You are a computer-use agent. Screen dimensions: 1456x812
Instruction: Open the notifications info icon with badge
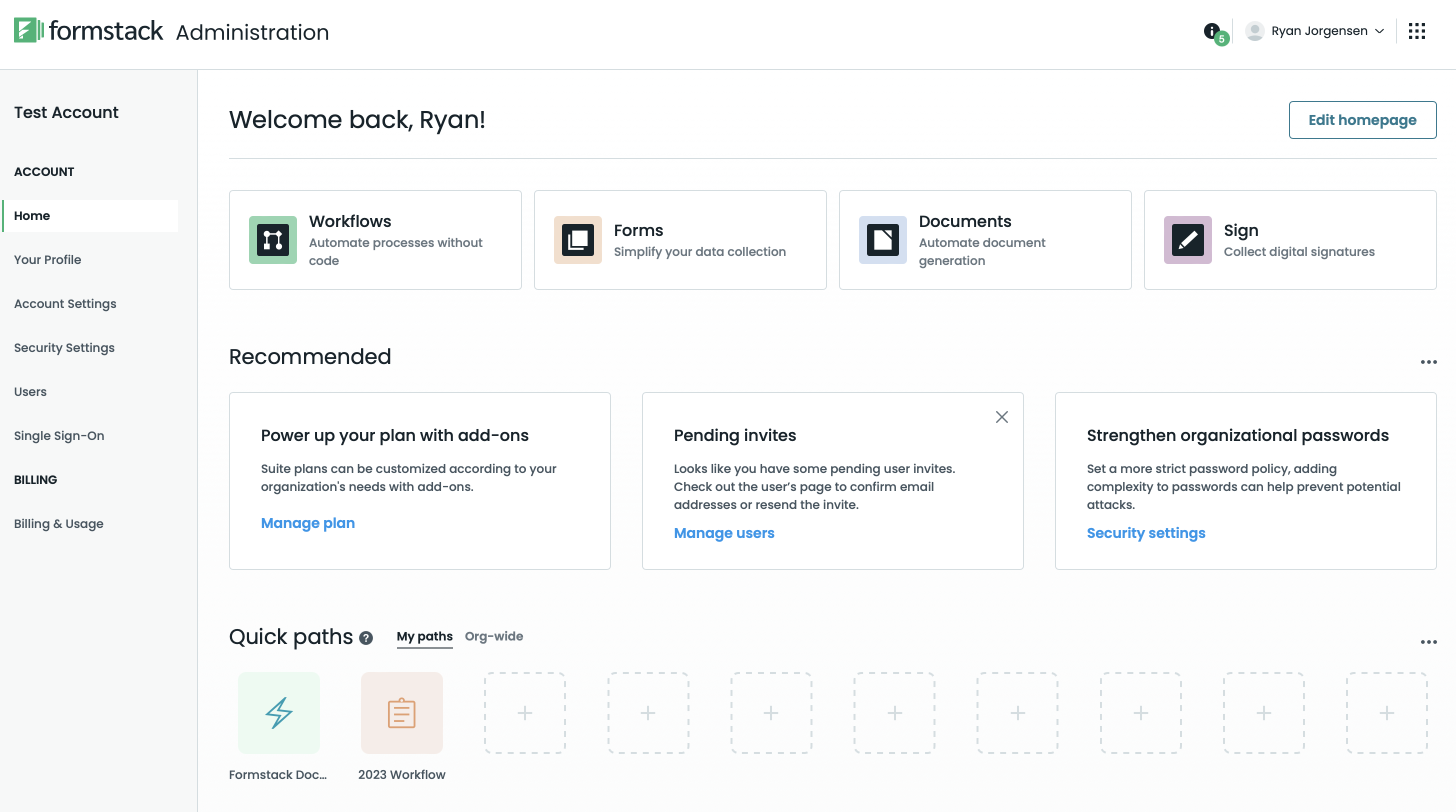[1211, 31]
